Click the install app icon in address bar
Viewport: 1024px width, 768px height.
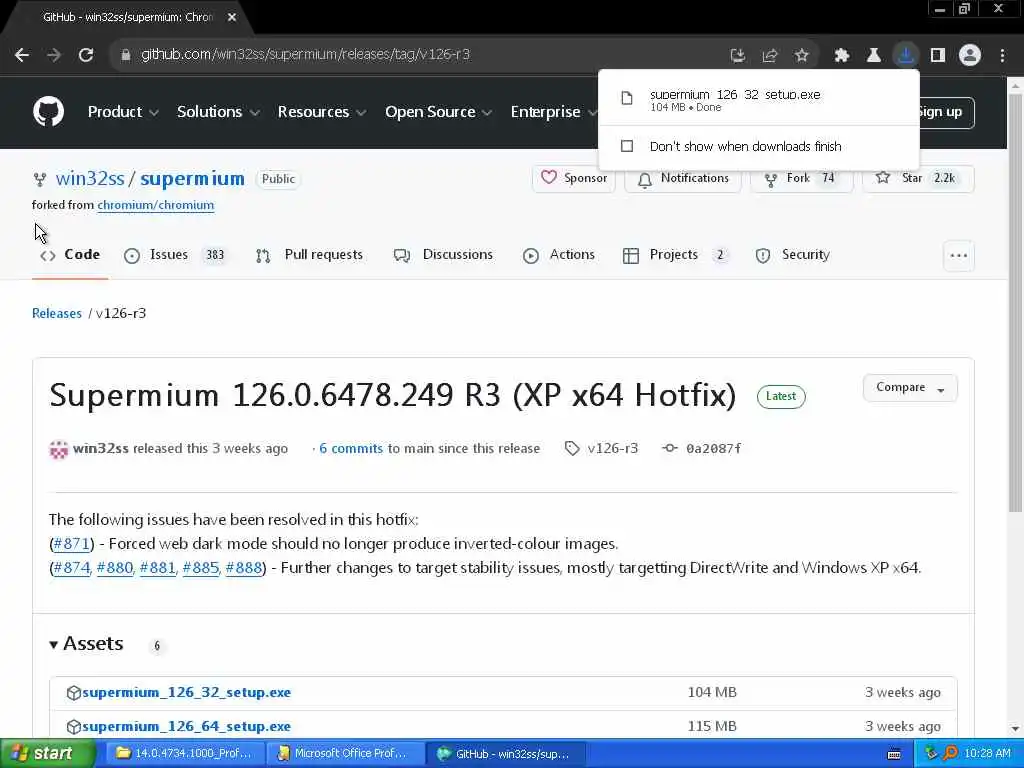[737, 56]
